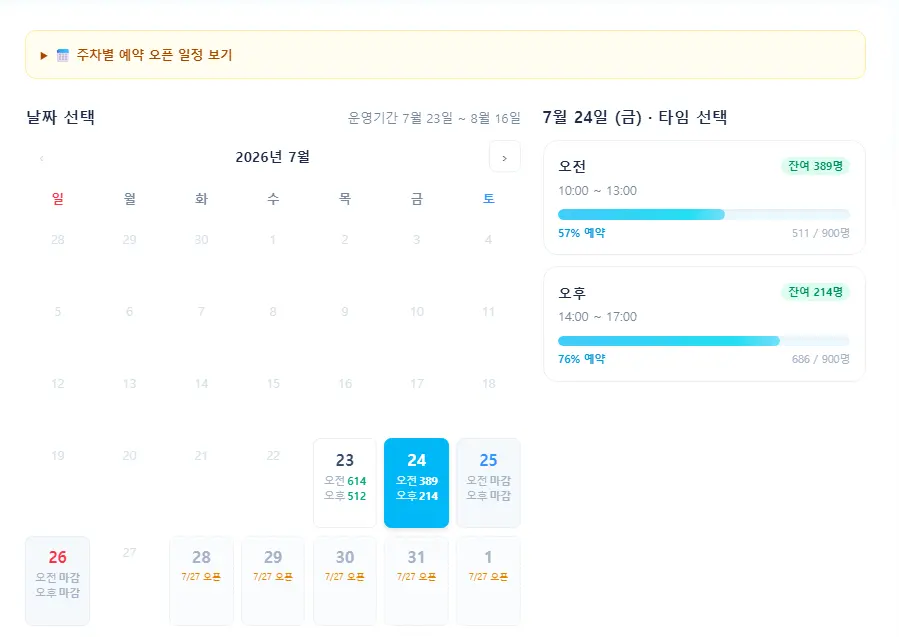Click the sold-out July 25 date cell

[x=488, y=483]
